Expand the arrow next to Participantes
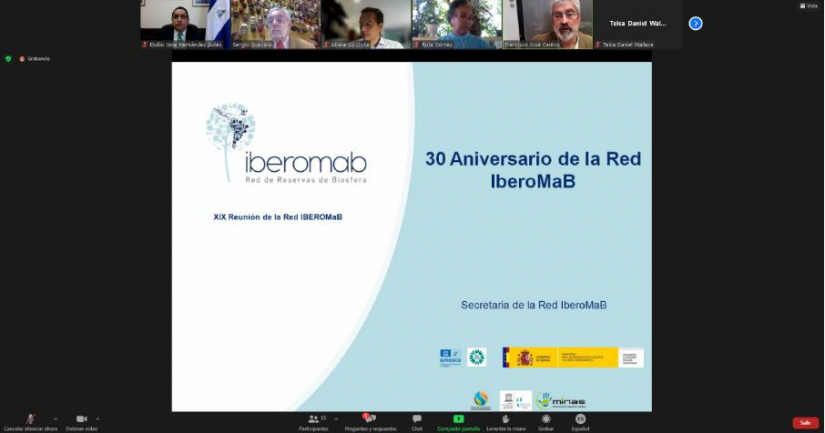Screen dimensions: 825x433 (336, 419)
